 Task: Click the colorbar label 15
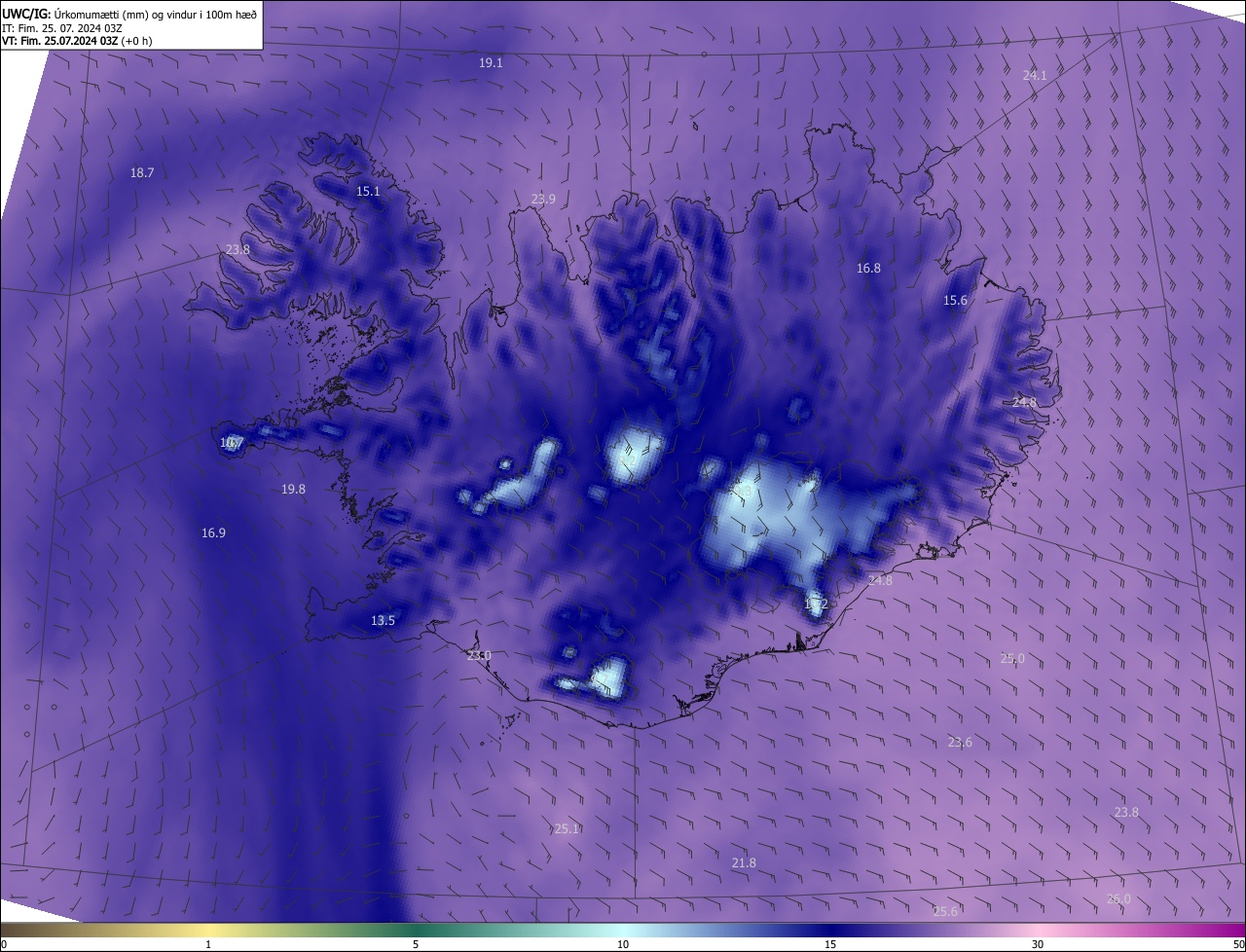click(830, 945)
